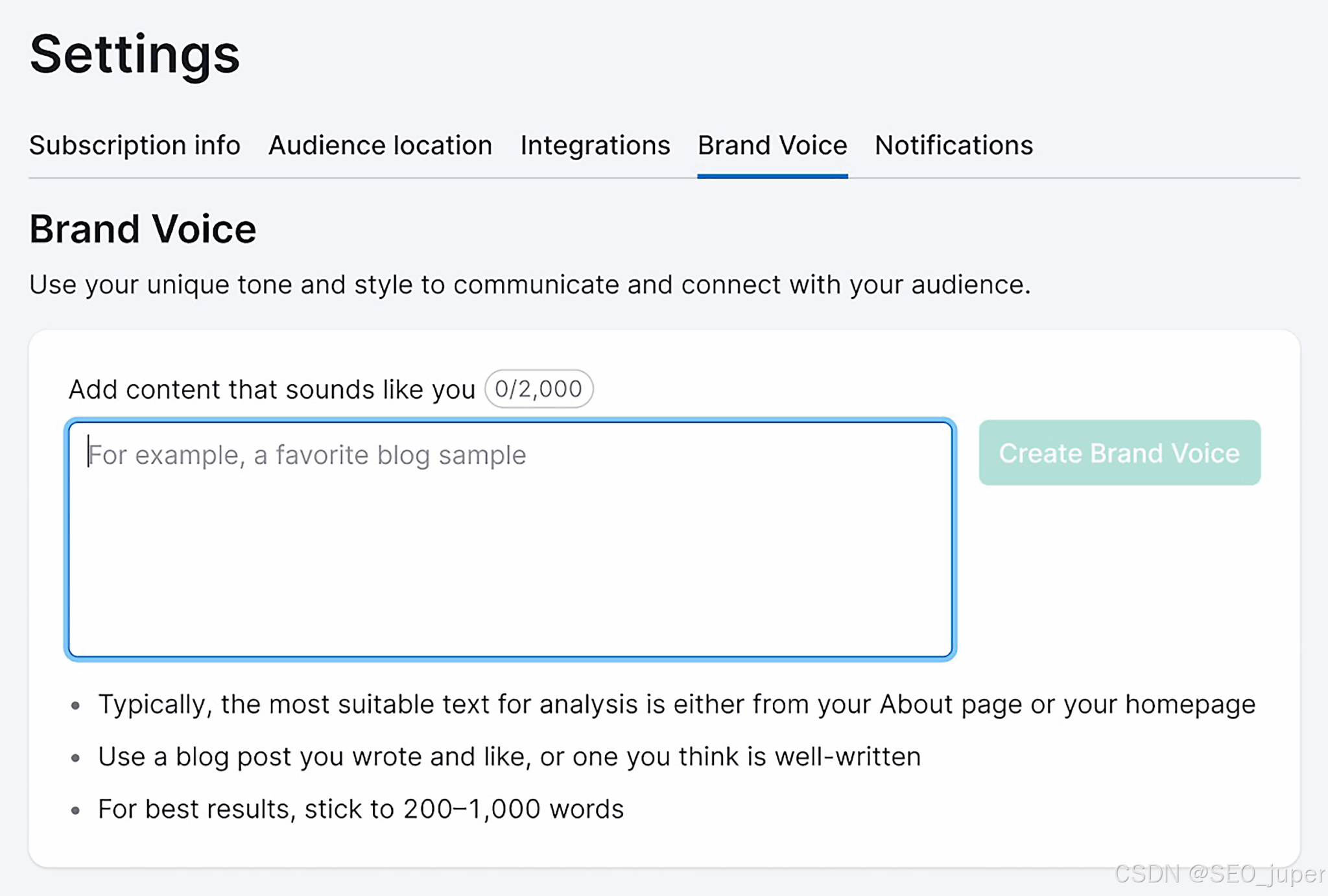Click the bullet dot before 'For best results'
This screenshot has width=1328, height=896.
76,810
